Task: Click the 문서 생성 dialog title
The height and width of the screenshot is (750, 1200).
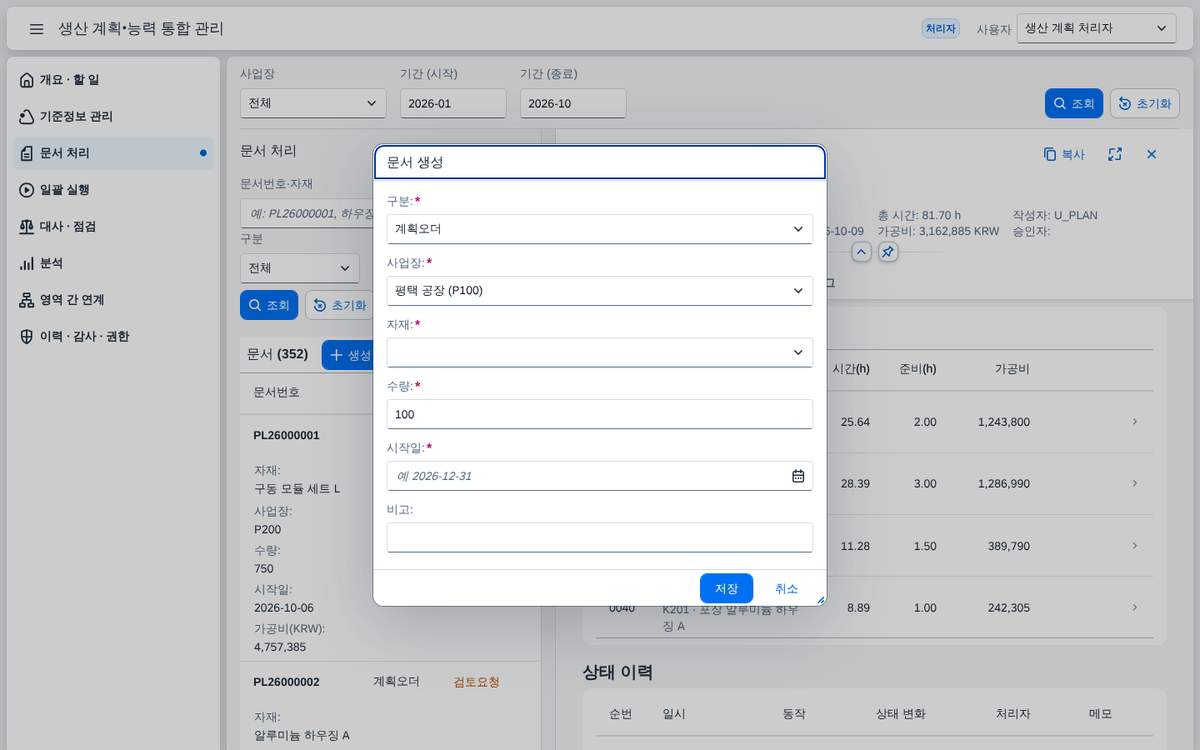Action: (415, 162)
